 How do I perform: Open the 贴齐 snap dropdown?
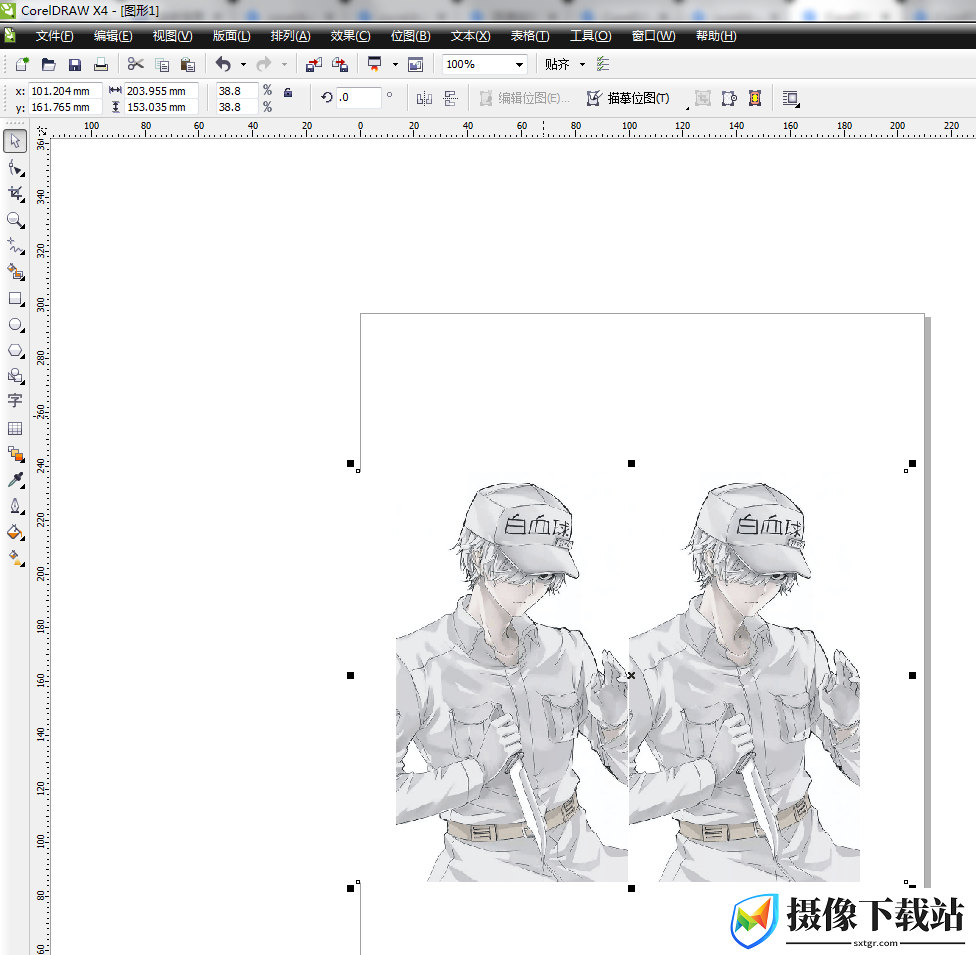point(583,64)
